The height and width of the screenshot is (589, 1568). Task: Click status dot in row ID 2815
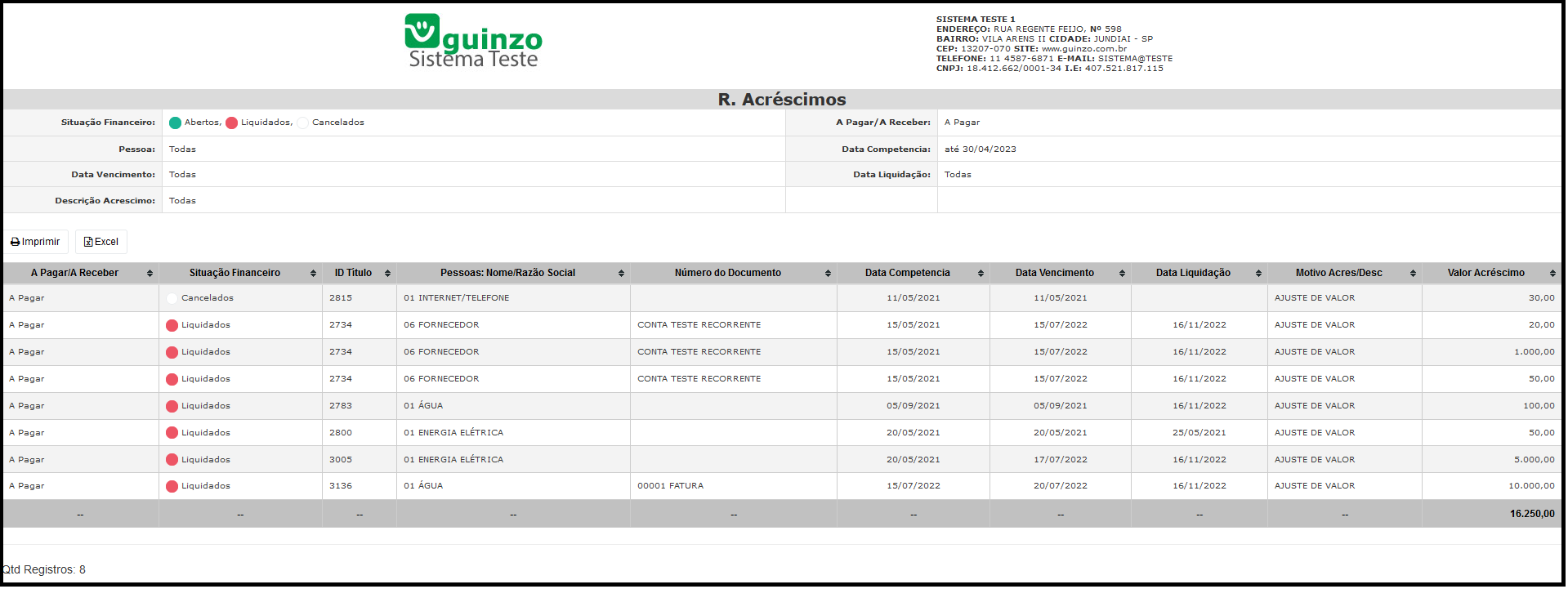(172, 299)
